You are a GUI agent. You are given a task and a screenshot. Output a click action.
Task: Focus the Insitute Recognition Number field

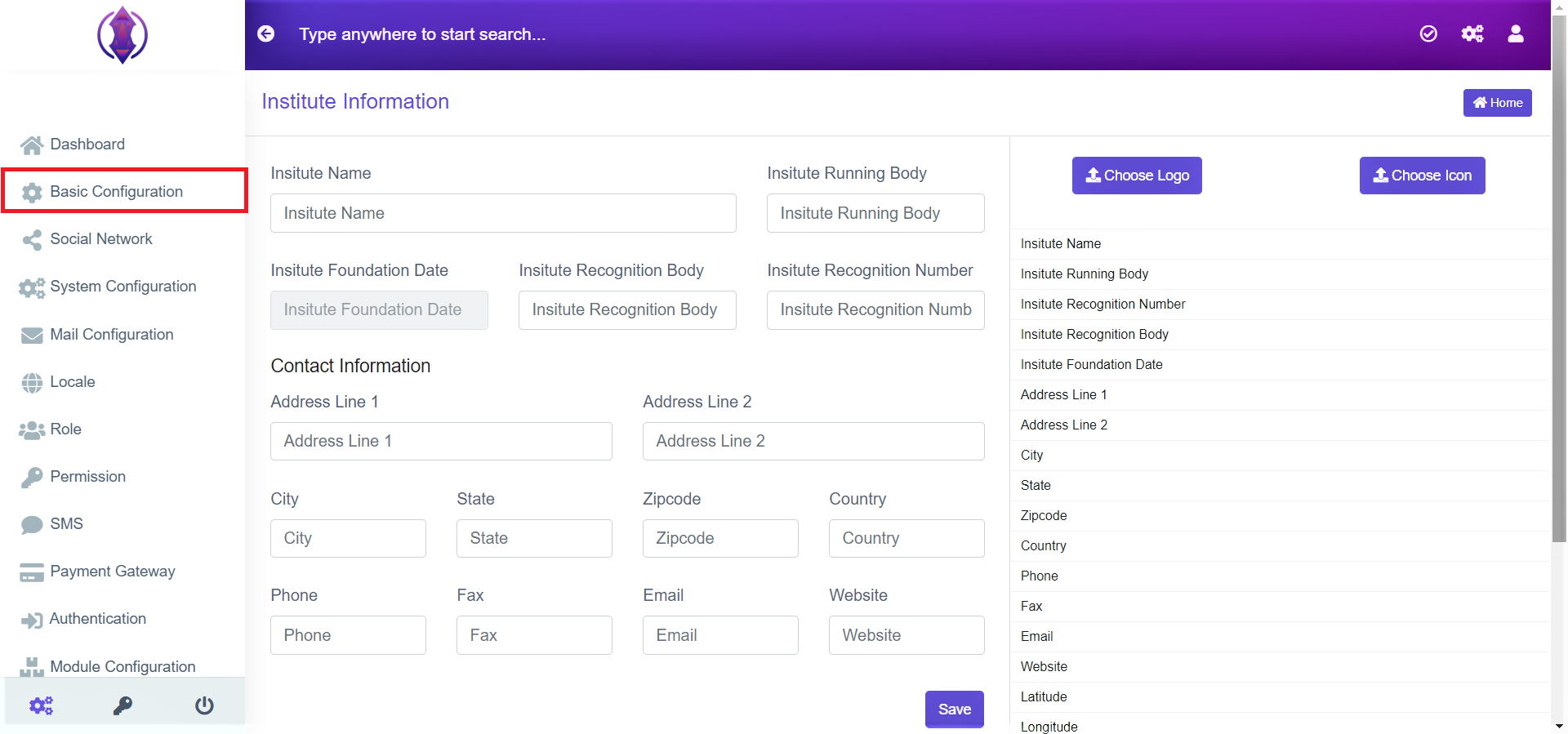[875, 310]
